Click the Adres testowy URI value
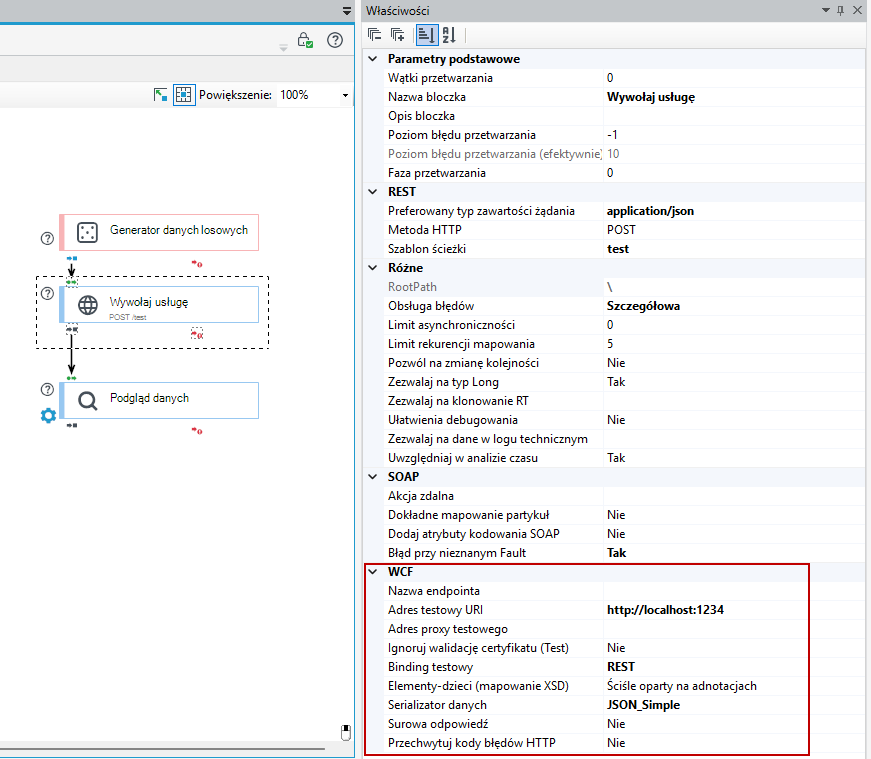 point(665,610)
